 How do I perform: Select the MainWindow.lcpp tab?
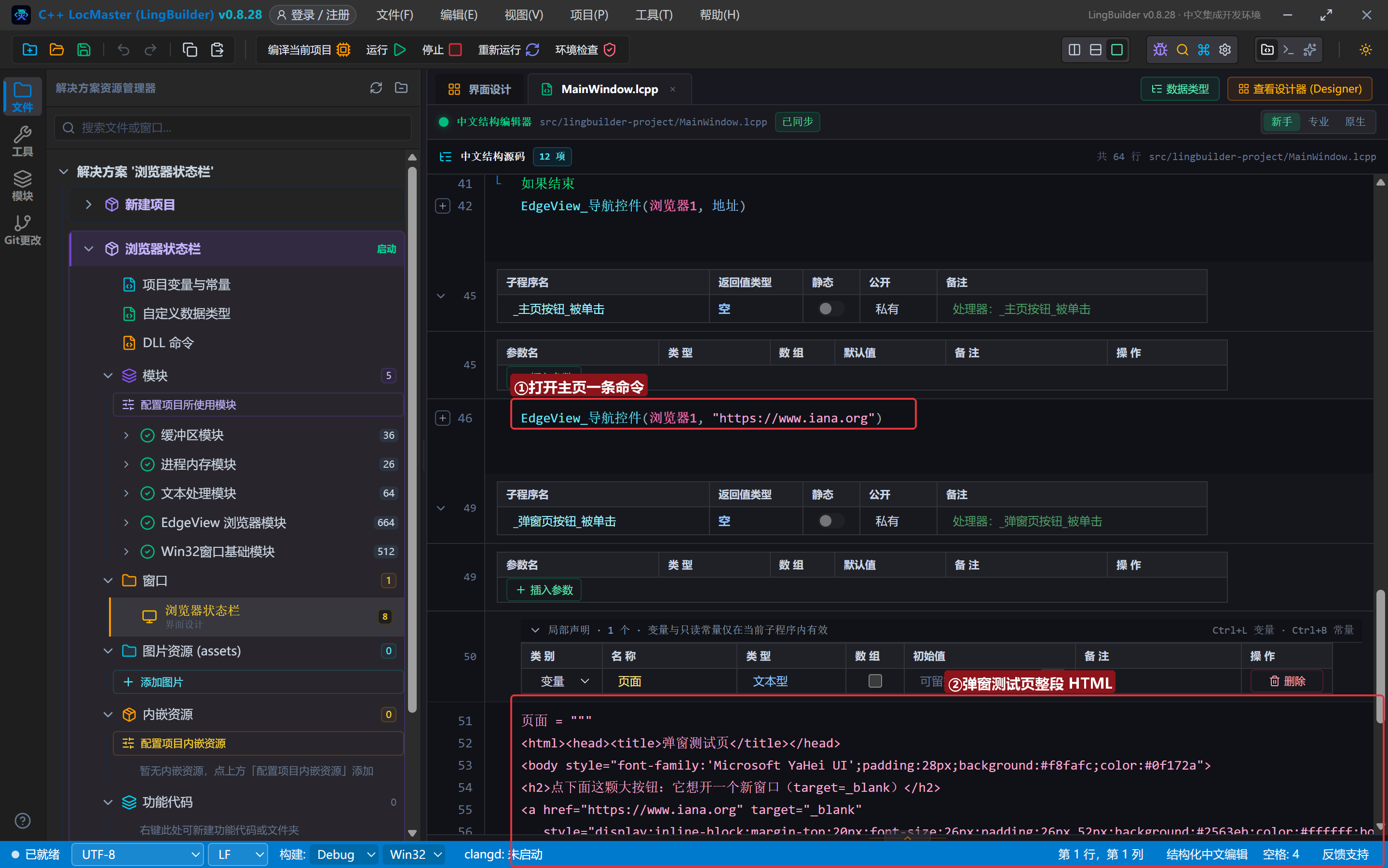point(609,90)
